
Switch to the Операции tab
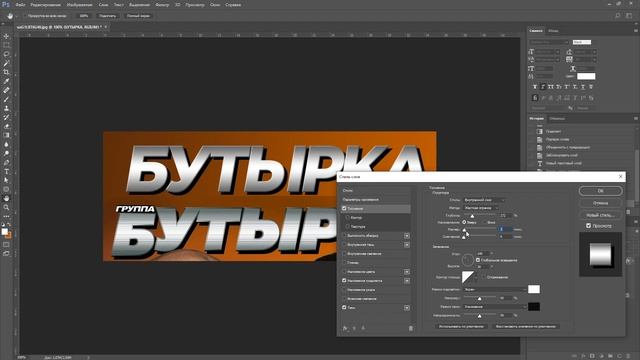[557, 119]
